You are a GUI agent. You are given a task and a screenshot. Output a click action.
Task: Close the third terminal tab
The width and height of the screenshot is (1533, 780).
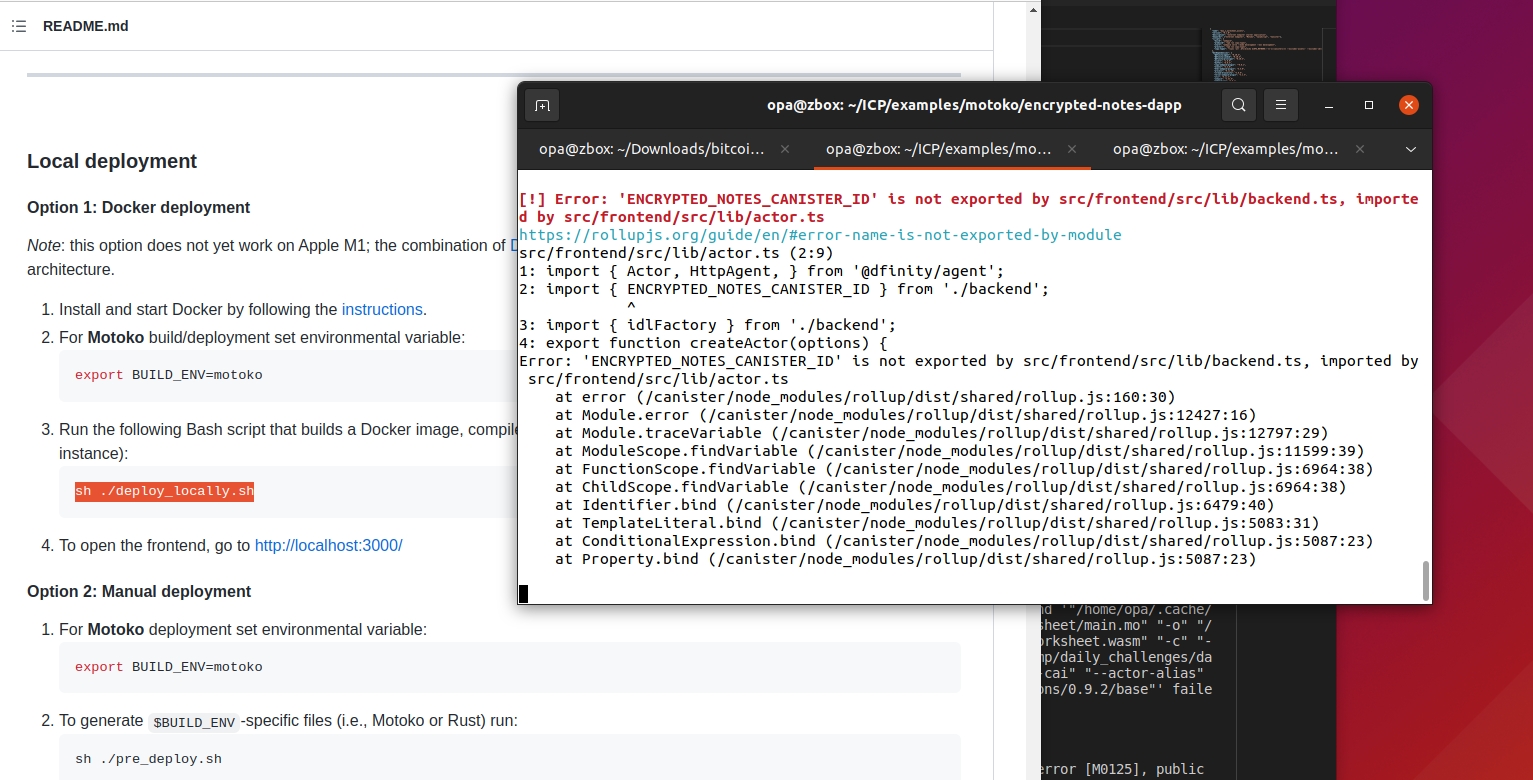pos(1359,149)
